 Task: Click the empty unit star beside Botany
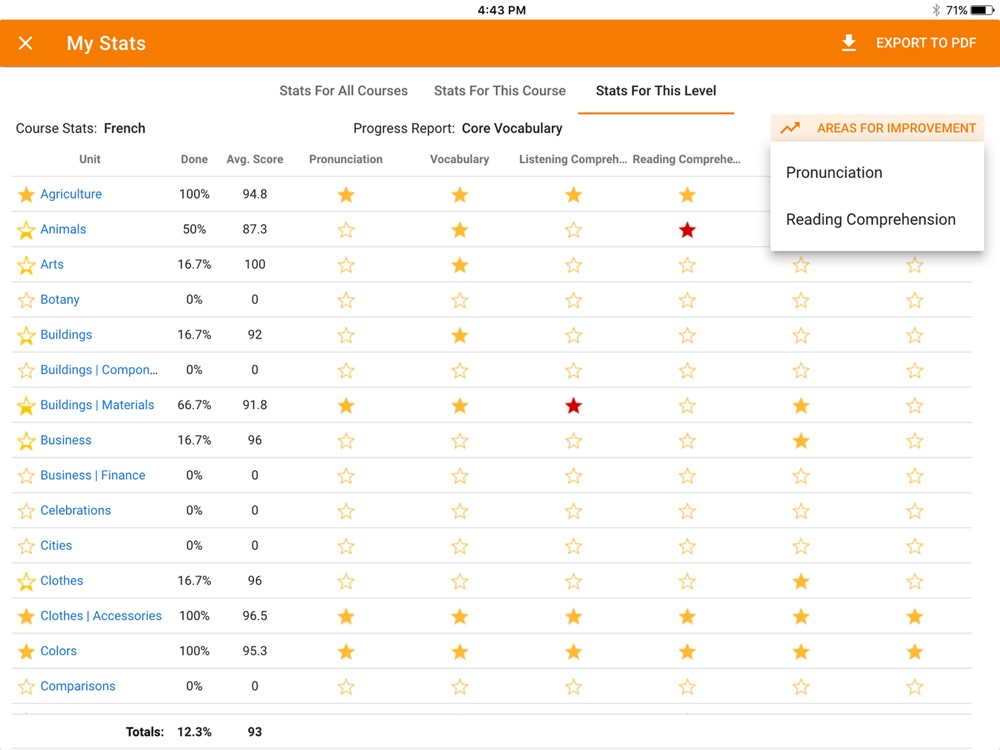(26, 300)
